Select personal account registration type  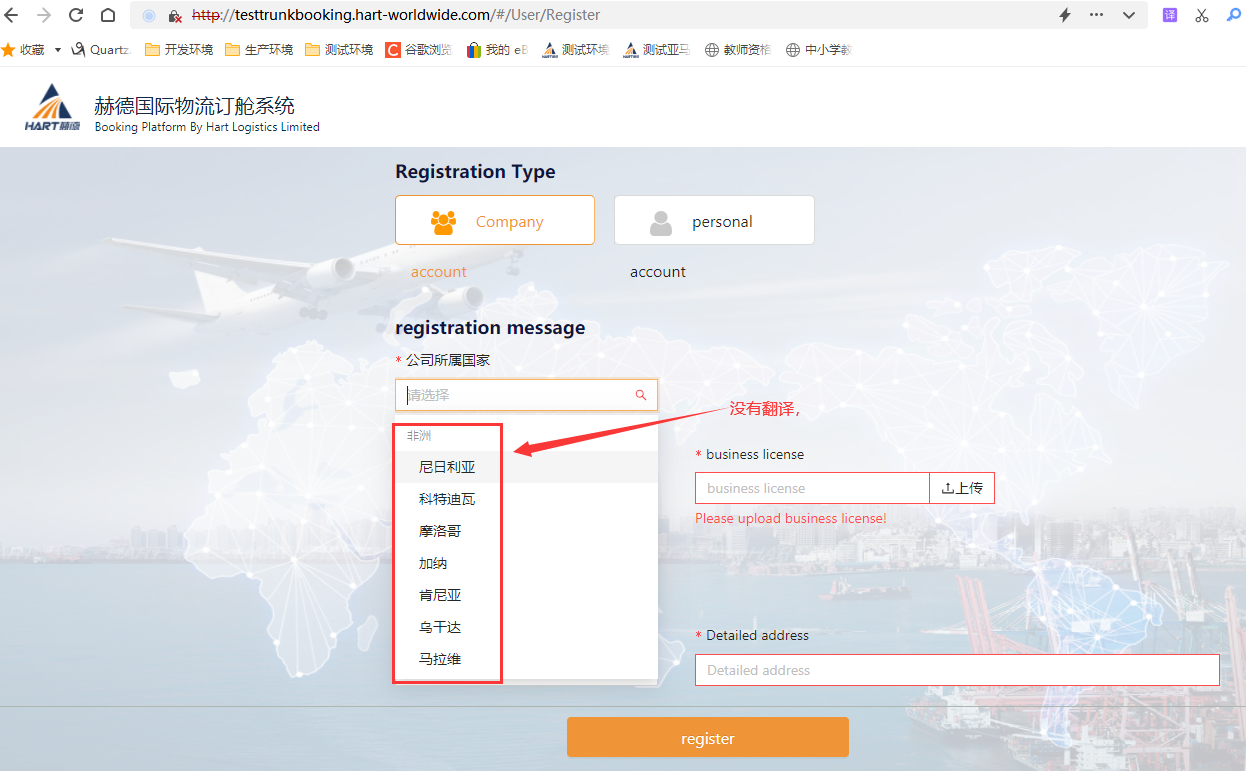tap(714, 221)
